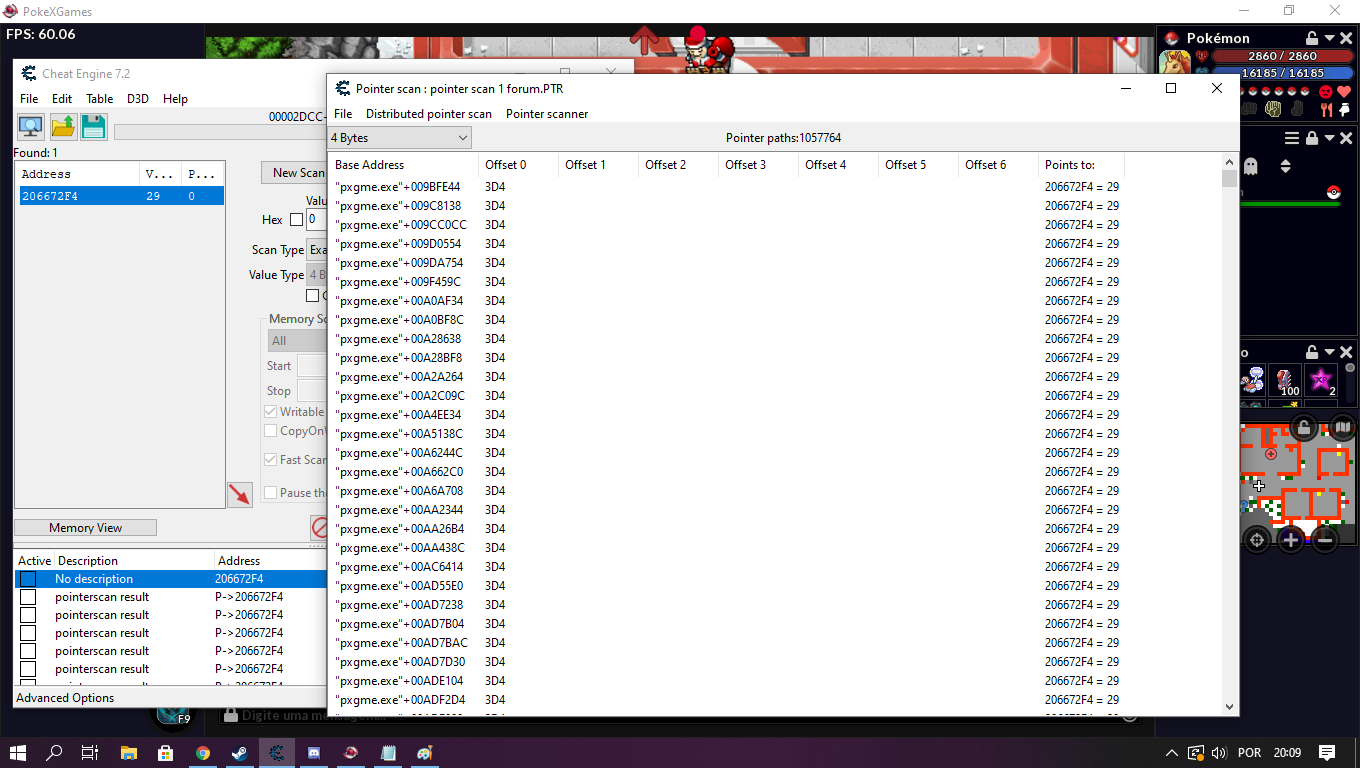Image resolution: width=1360 pixels, height=768 pixels.
Task: Click the red Pokémon HP bar
Action: (x=1268, y=57)
